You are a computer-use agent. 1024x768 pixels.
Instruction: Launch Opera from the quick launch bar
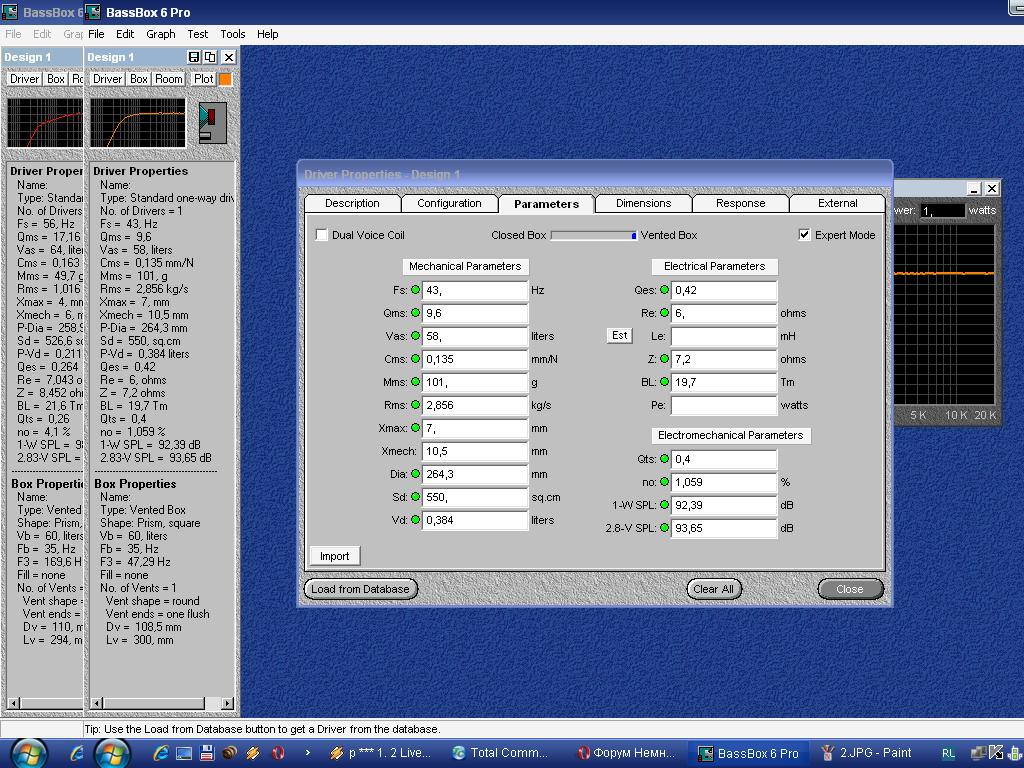278,753
